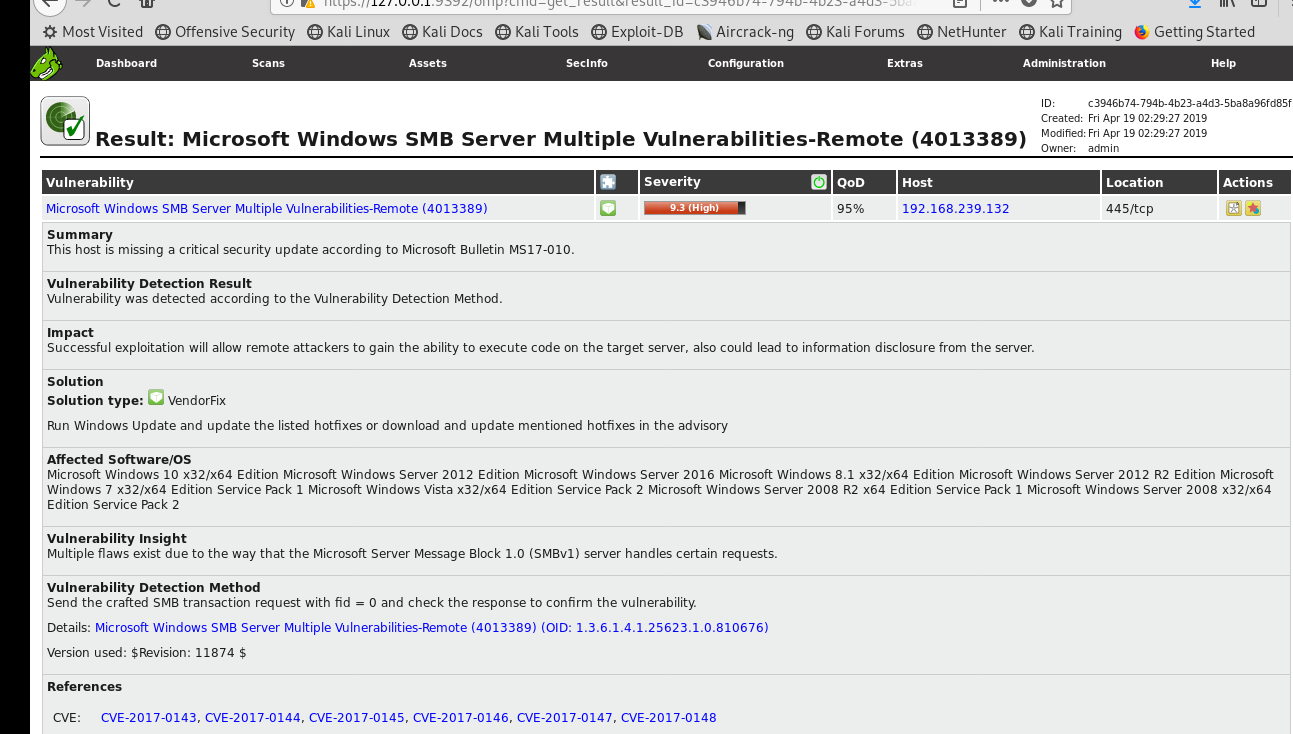This screenshot has width=1293, height=734.
Task: Open the CVE-2017-0144 reference link
Action: coord(252,718)
